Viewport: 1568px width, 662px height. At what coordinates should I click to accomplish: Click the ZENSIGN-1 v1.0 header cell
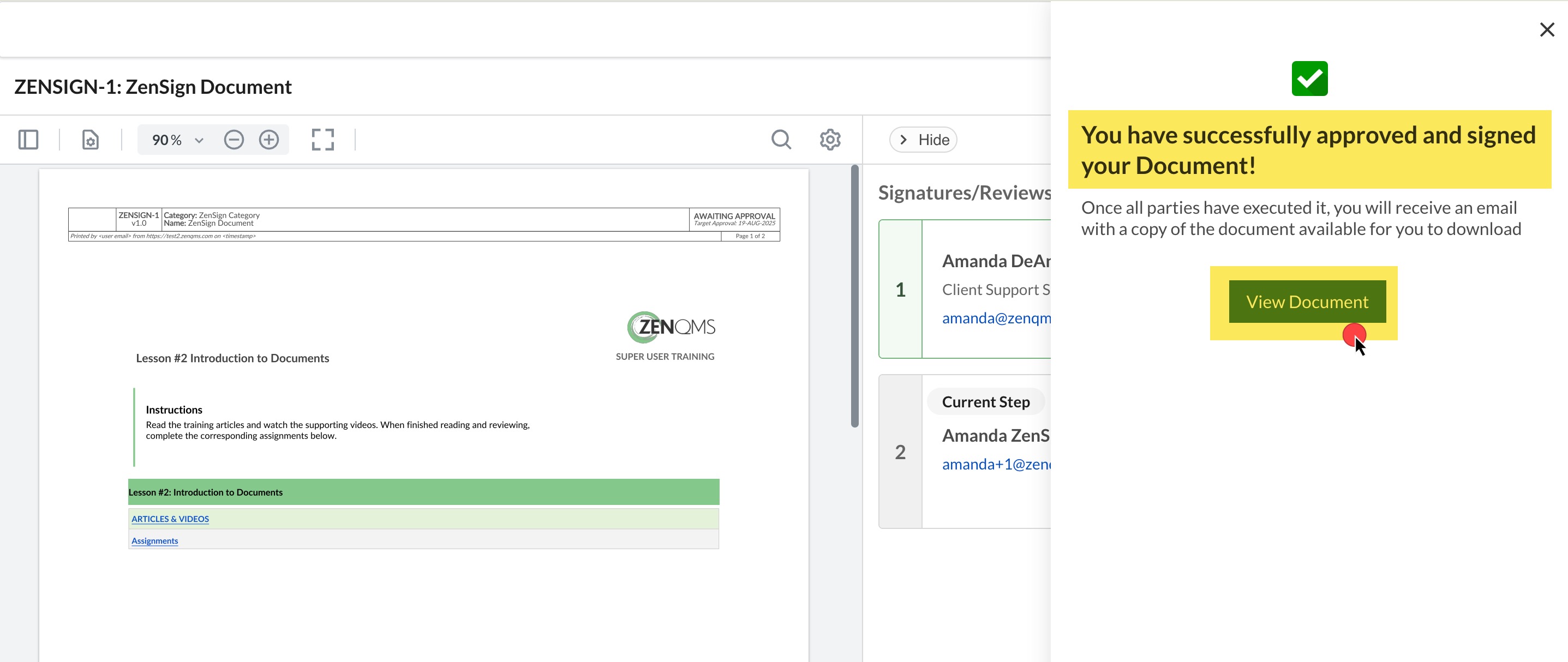139,220
